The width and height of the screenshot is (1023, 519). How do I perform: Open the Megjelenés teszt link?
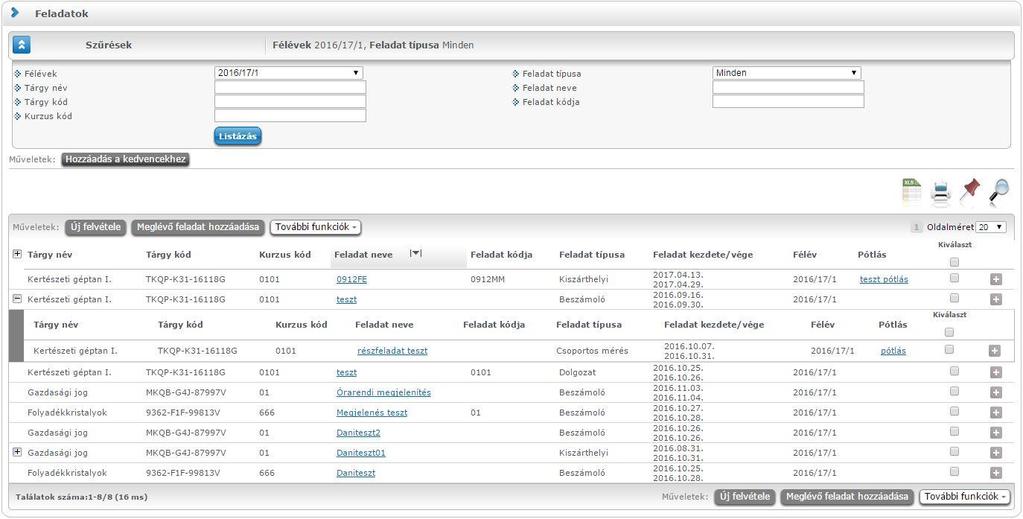click(372, 413)
